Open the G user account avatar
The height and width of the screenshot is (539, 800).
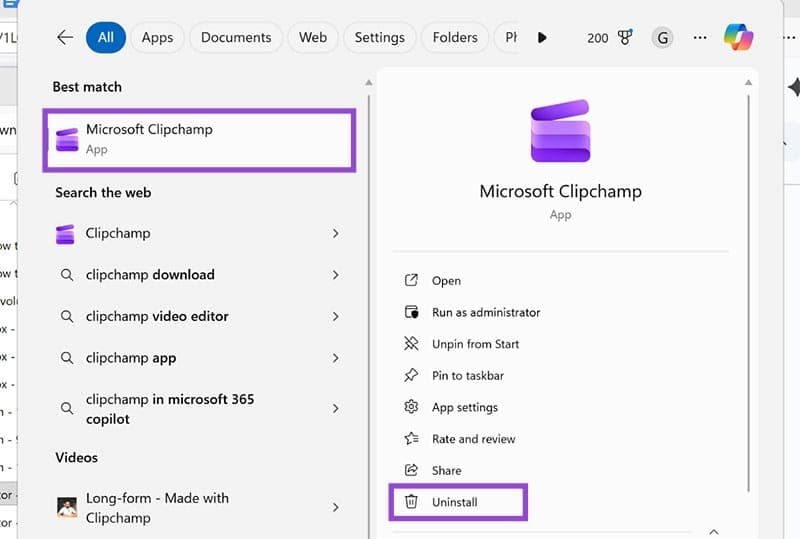pyautogui.click(x=662, y=37)
